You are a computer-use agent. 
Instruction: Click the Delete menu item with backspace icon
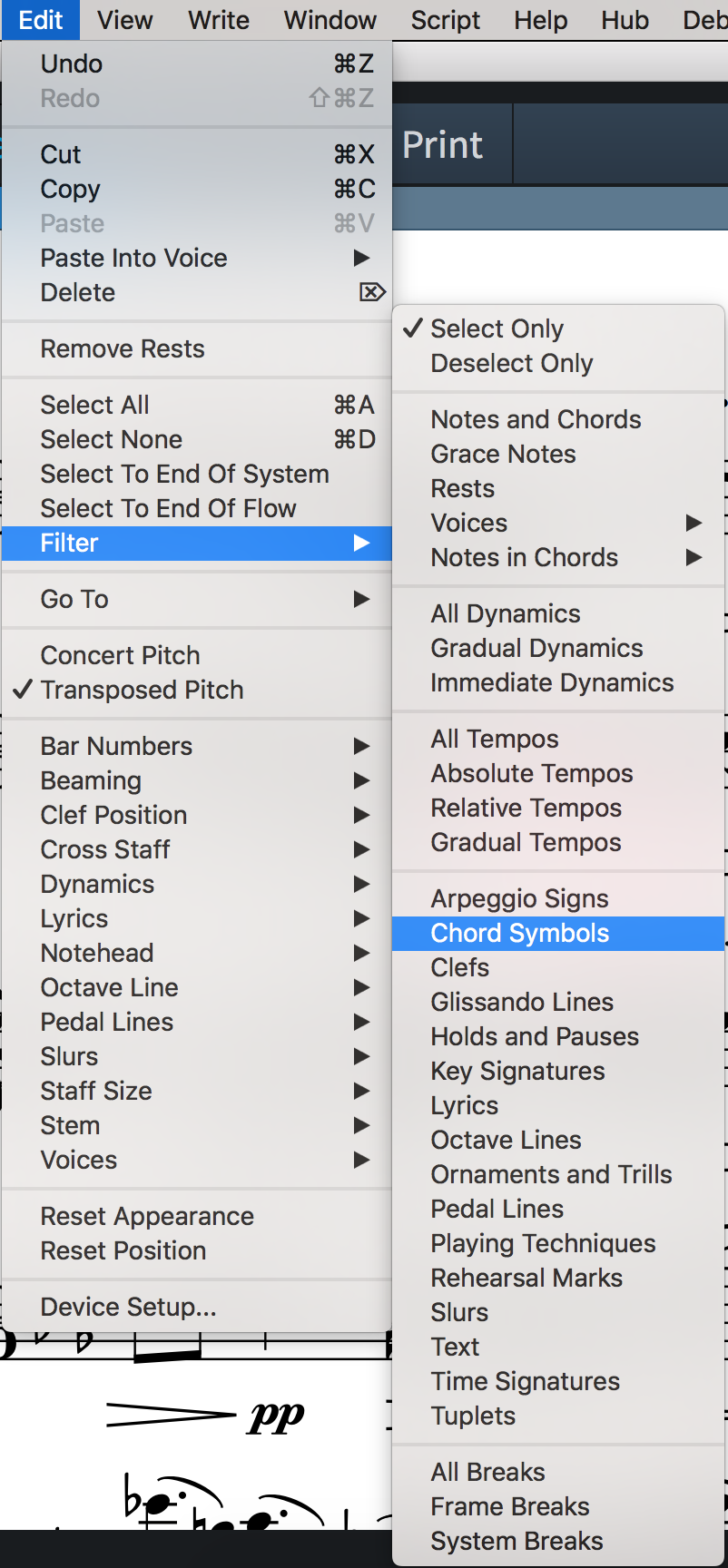197,292
